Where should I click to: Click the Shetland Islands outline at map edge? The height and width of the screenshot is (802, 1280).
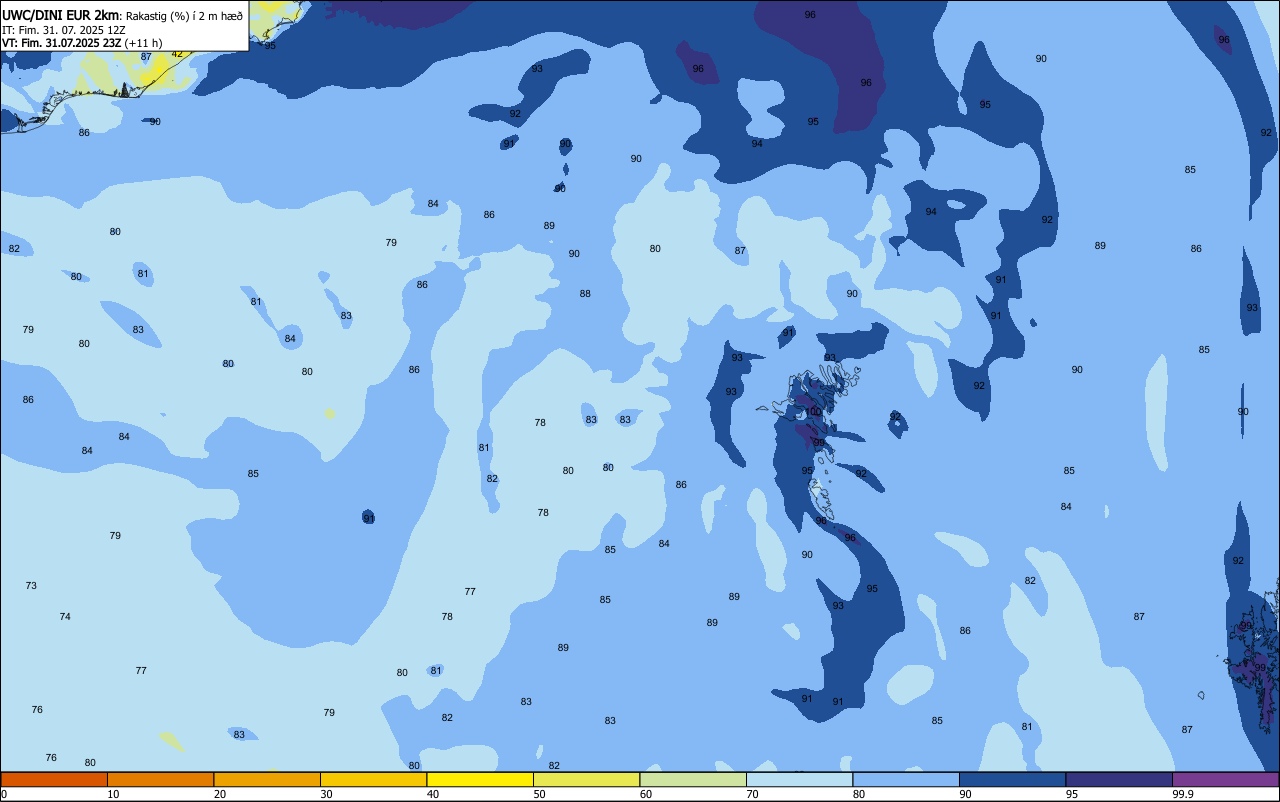[1255, 655]
